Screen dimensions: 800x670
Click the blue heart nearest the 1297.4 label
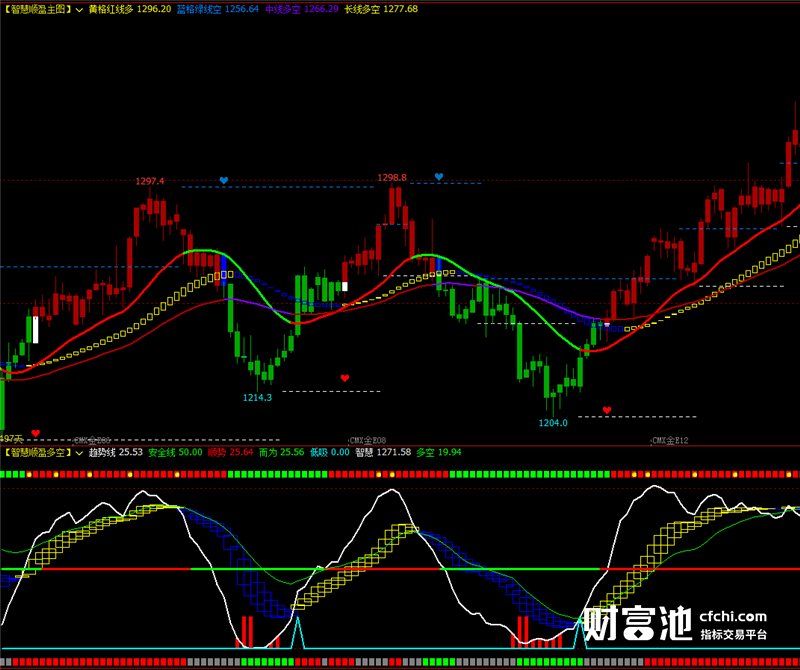pos(223,180)
